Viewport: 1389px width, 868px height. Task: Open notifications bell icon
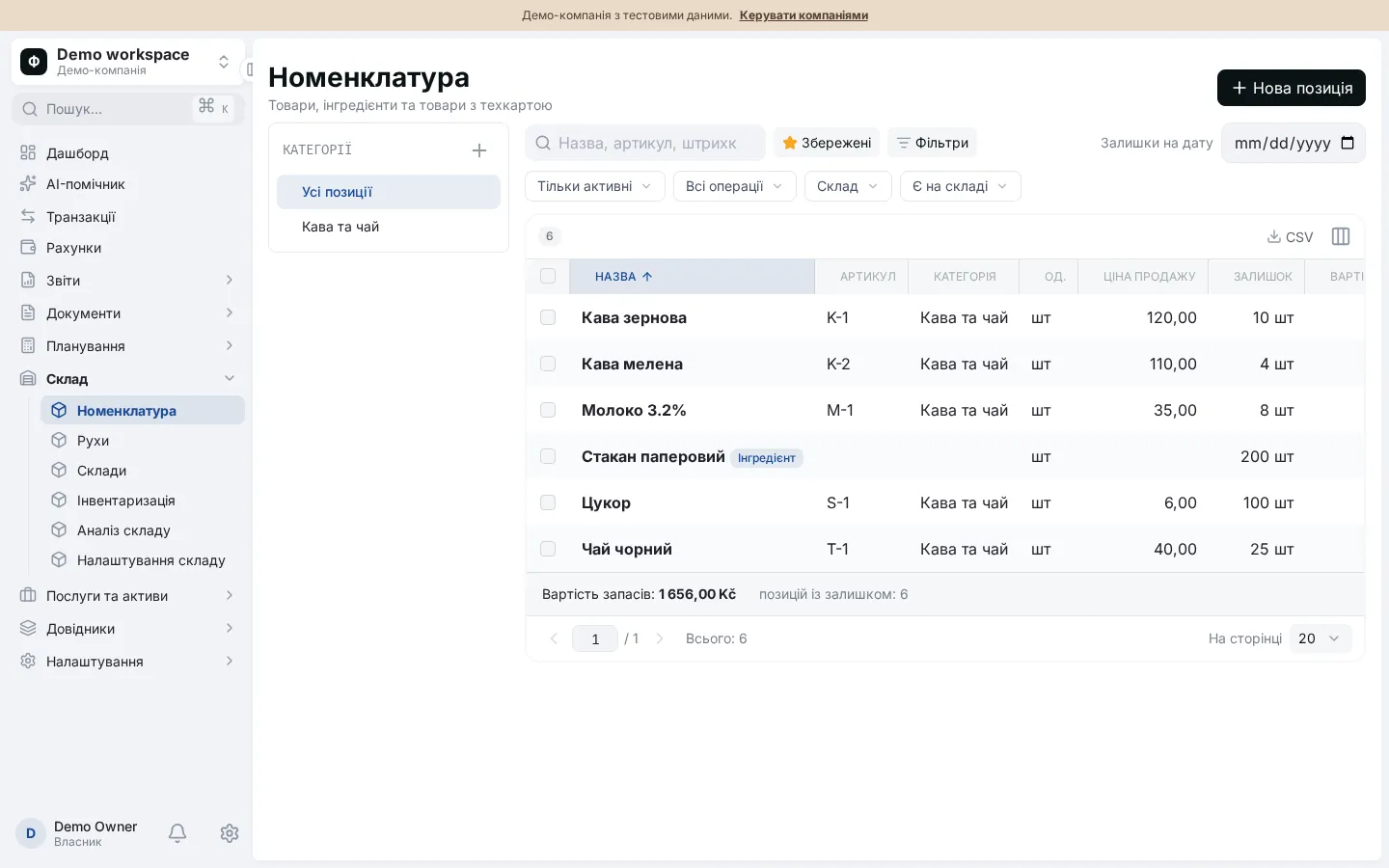point(177,833)
